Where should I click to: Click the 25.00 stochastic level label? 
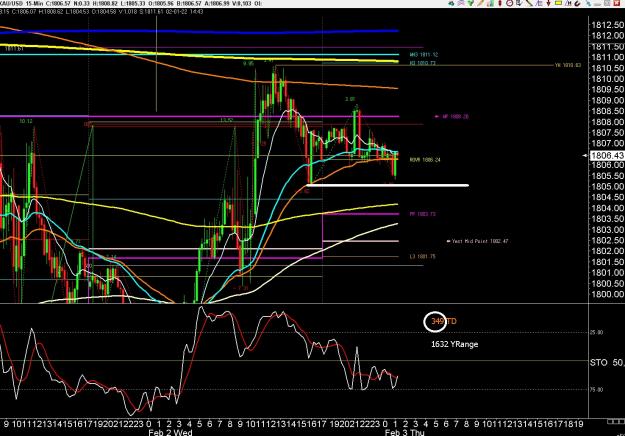point(596,332)
